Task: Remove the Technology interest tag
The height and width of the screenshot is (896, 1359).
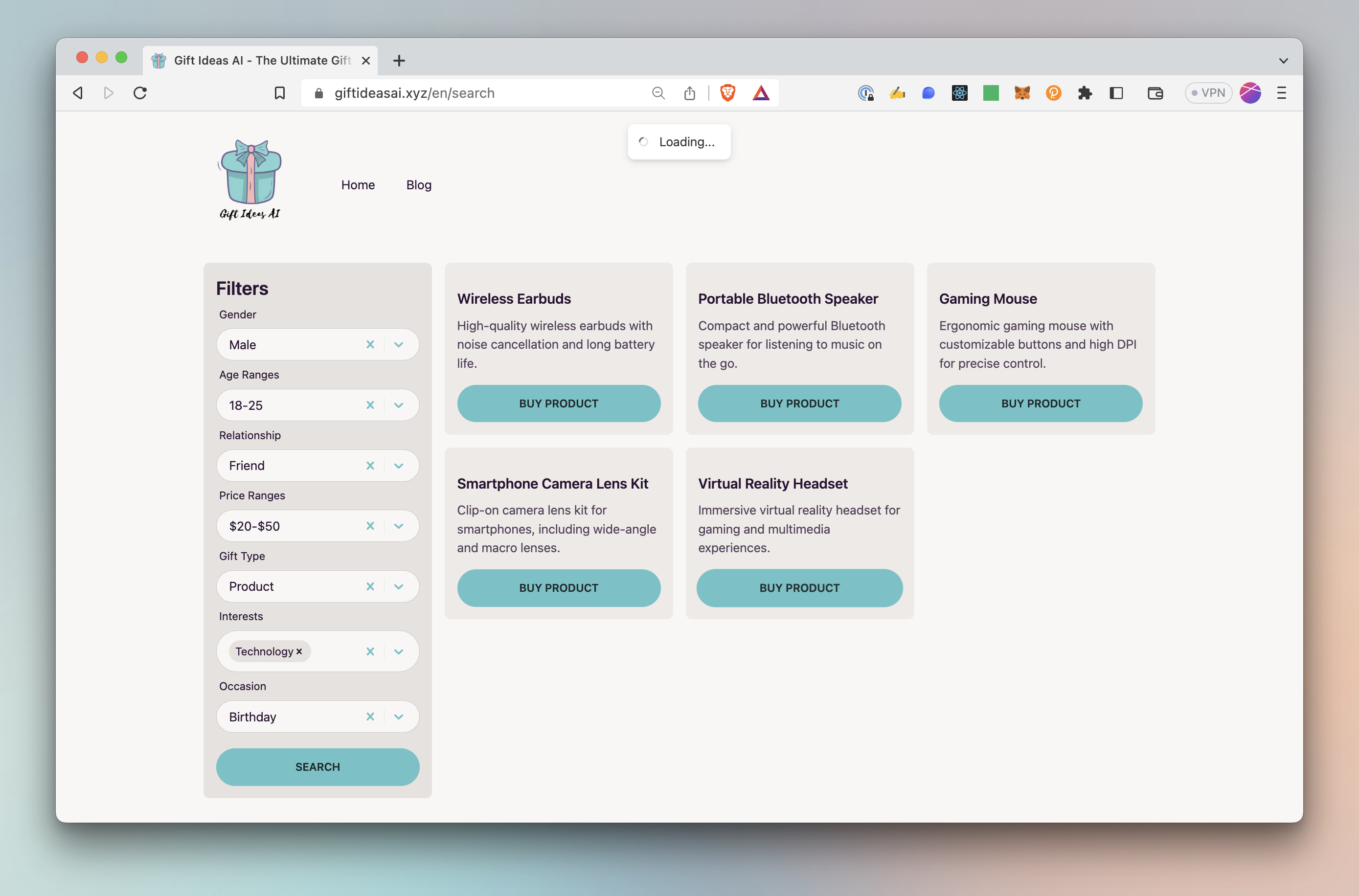Action: 299,651
